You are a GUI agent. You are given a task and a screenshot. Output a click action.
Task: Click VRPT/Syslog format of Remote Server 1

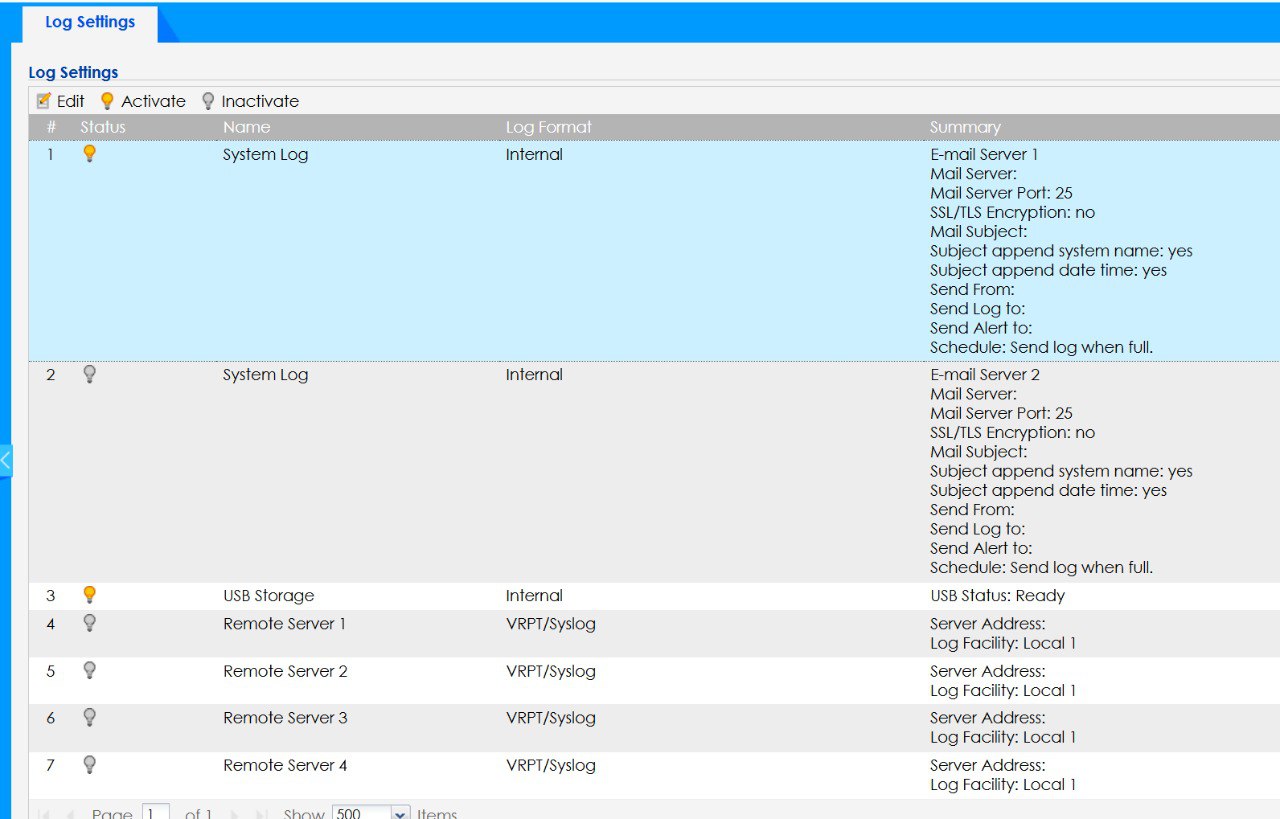tap(550, 623)
